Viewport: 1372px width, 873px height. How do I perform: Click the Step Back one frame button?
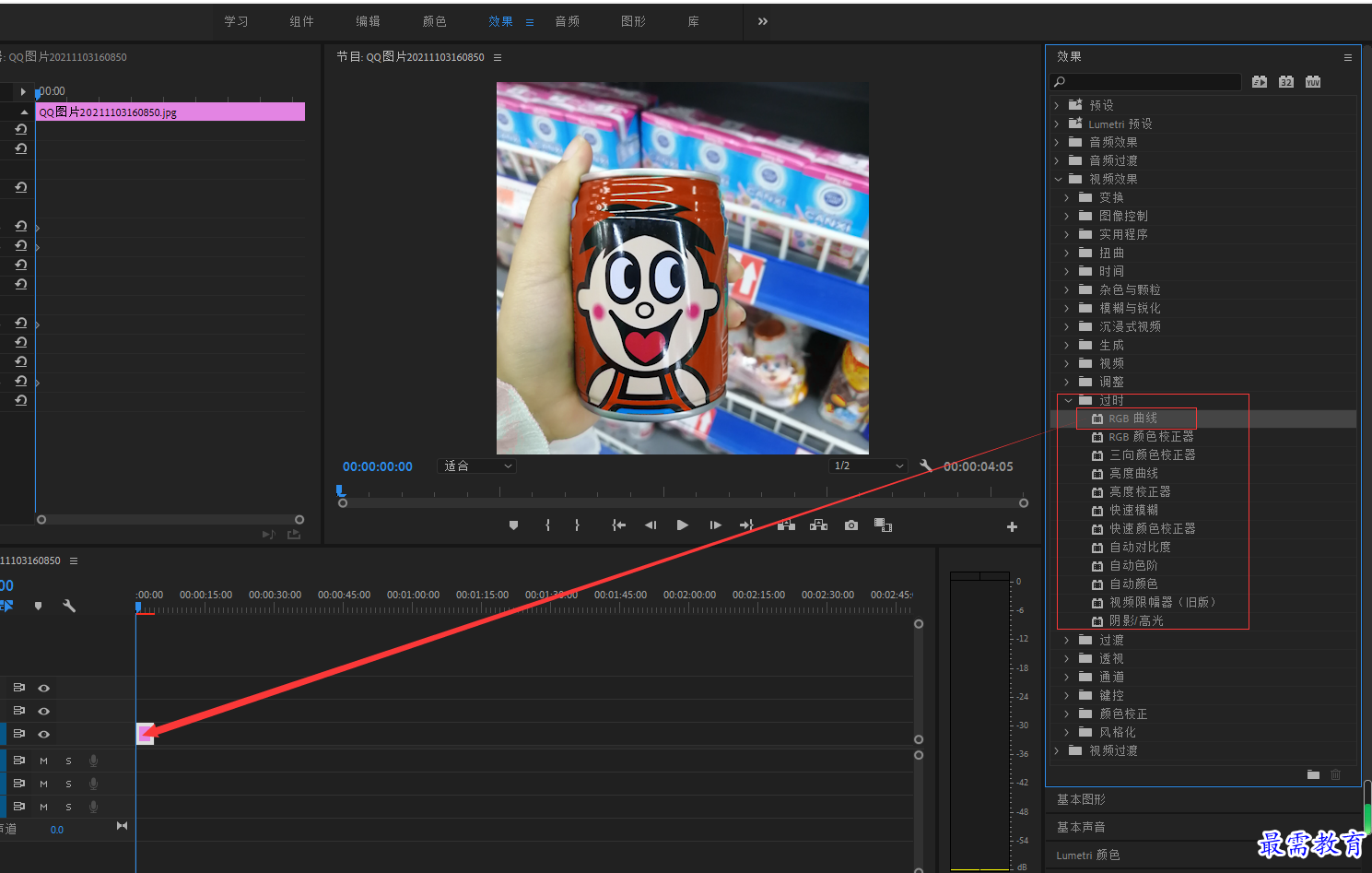pyautogui.click(x=651, y=525)
